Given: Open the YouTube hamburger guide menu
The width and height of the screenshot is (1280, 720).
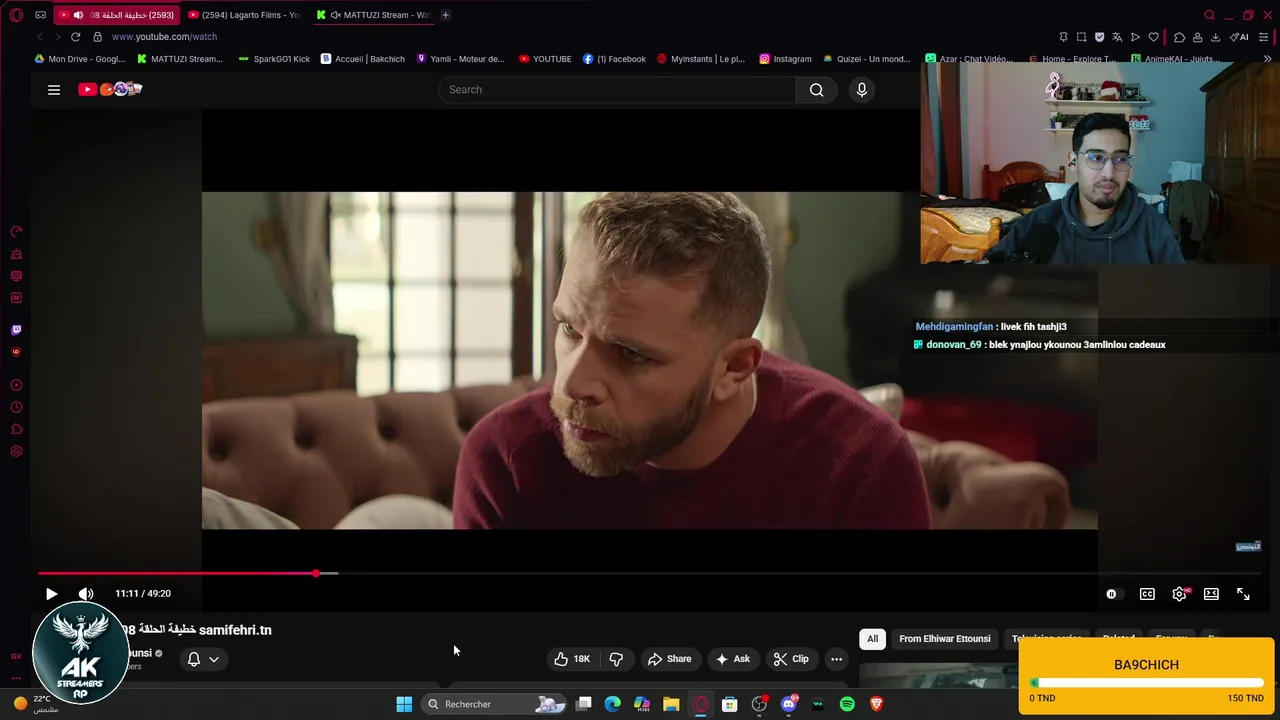Looking at the screenshot, I should (54, 90).
